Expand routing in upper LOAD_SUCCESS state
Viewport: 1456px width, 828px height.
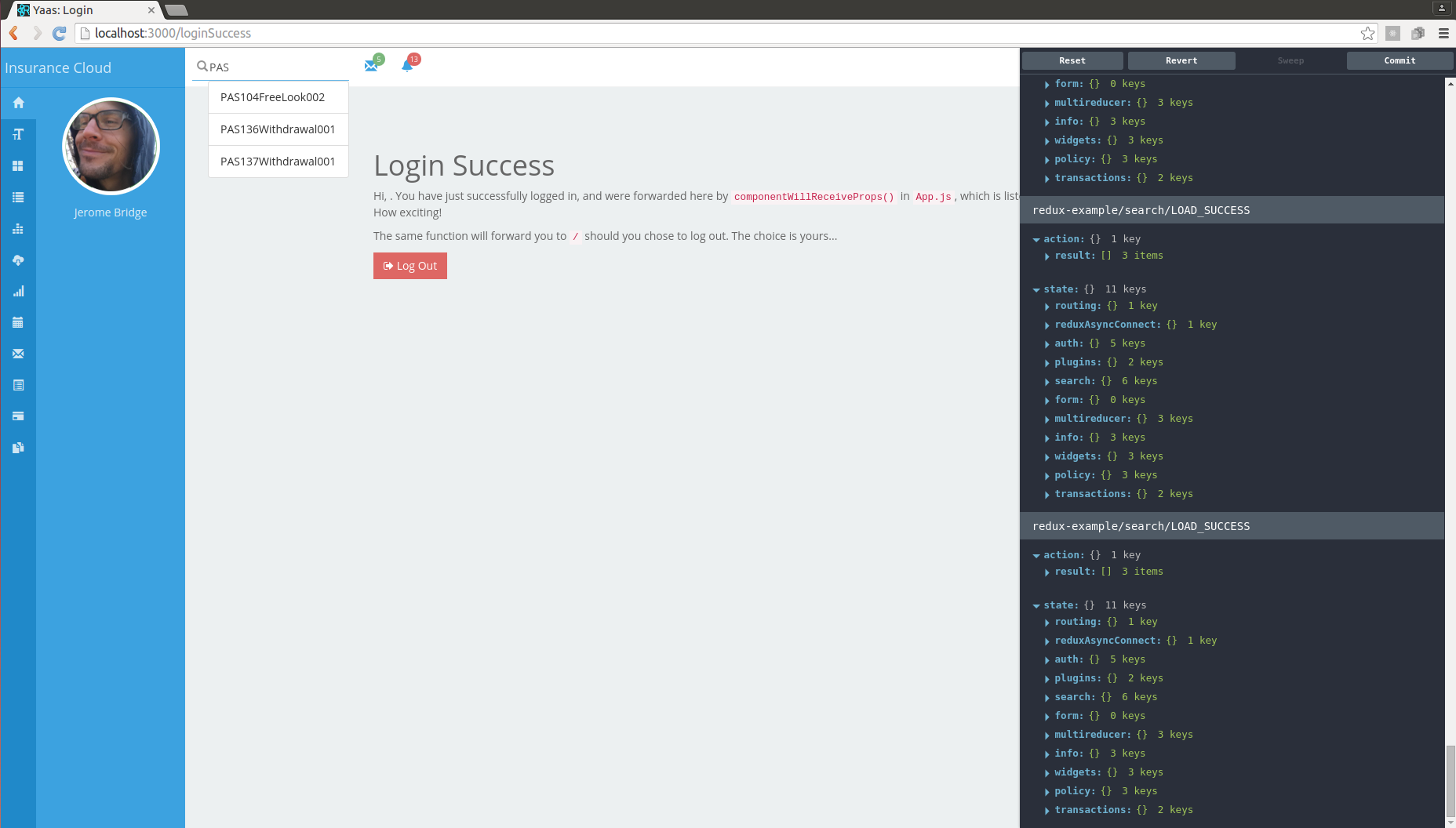1047,307
